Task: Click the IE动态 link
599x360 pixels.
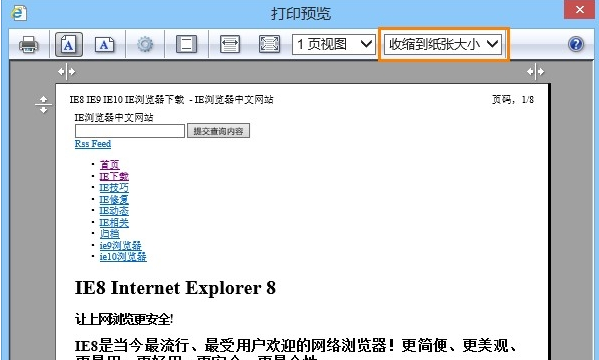Action: click(x=114, y=211)
